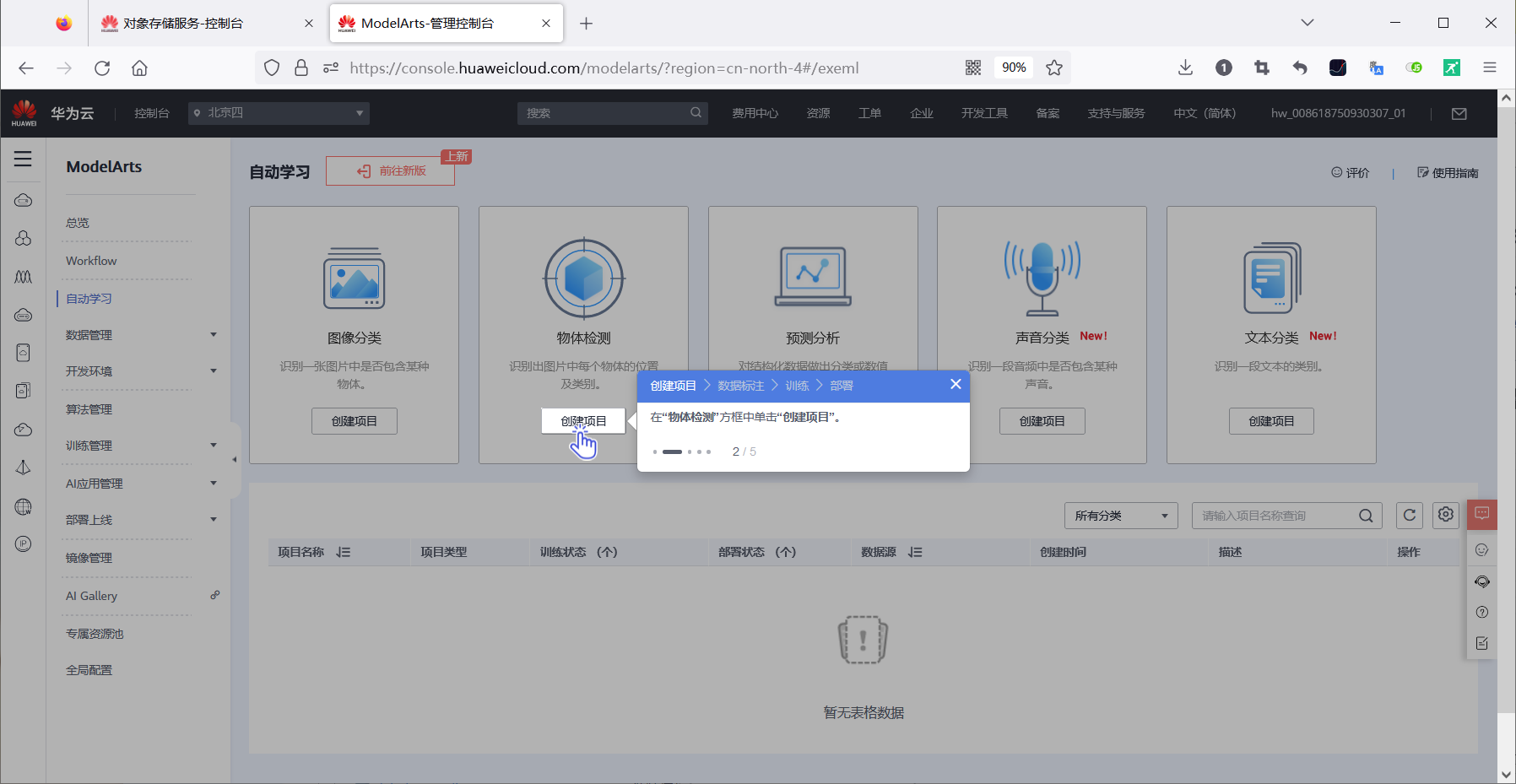Click the 控制台 link in the header
The width and height of the screenshot is (1516, 784).
152,113
